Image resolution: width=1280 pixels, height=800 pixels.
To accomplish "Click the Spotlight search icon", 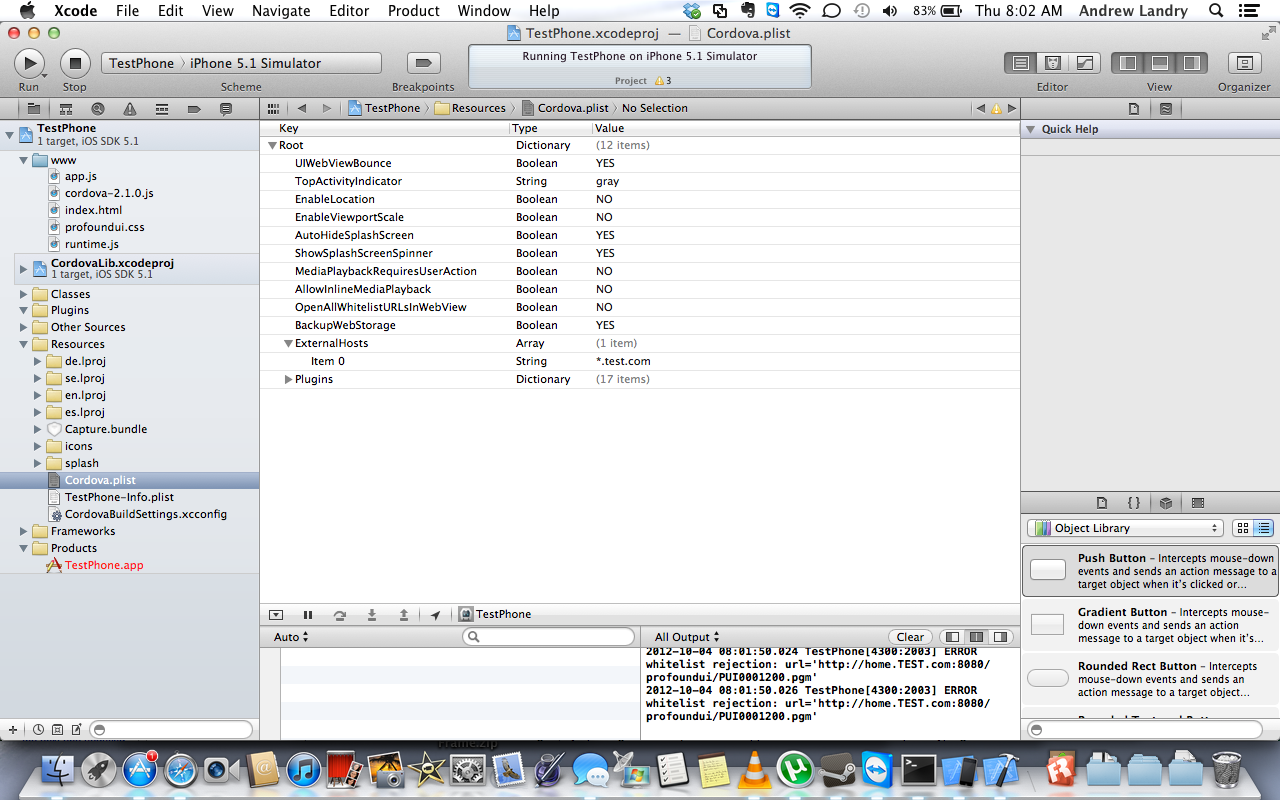I will click(x=1216, y=11).
